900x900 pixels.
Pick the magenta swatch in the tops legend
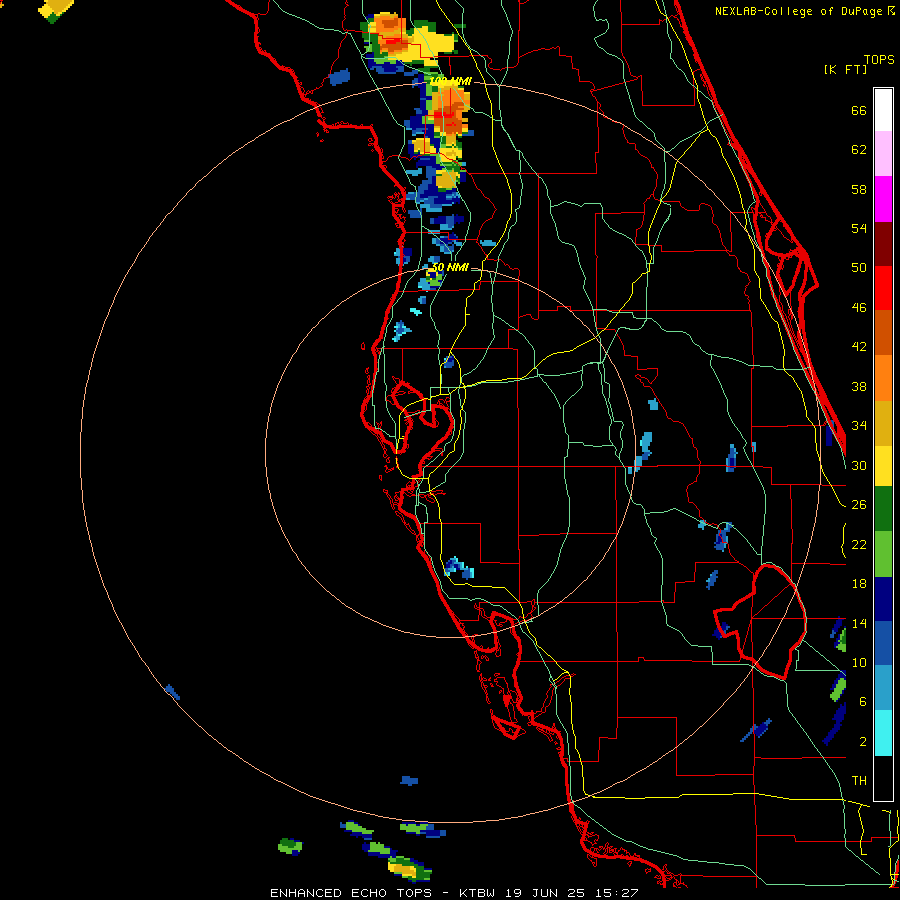click(883, 199)
